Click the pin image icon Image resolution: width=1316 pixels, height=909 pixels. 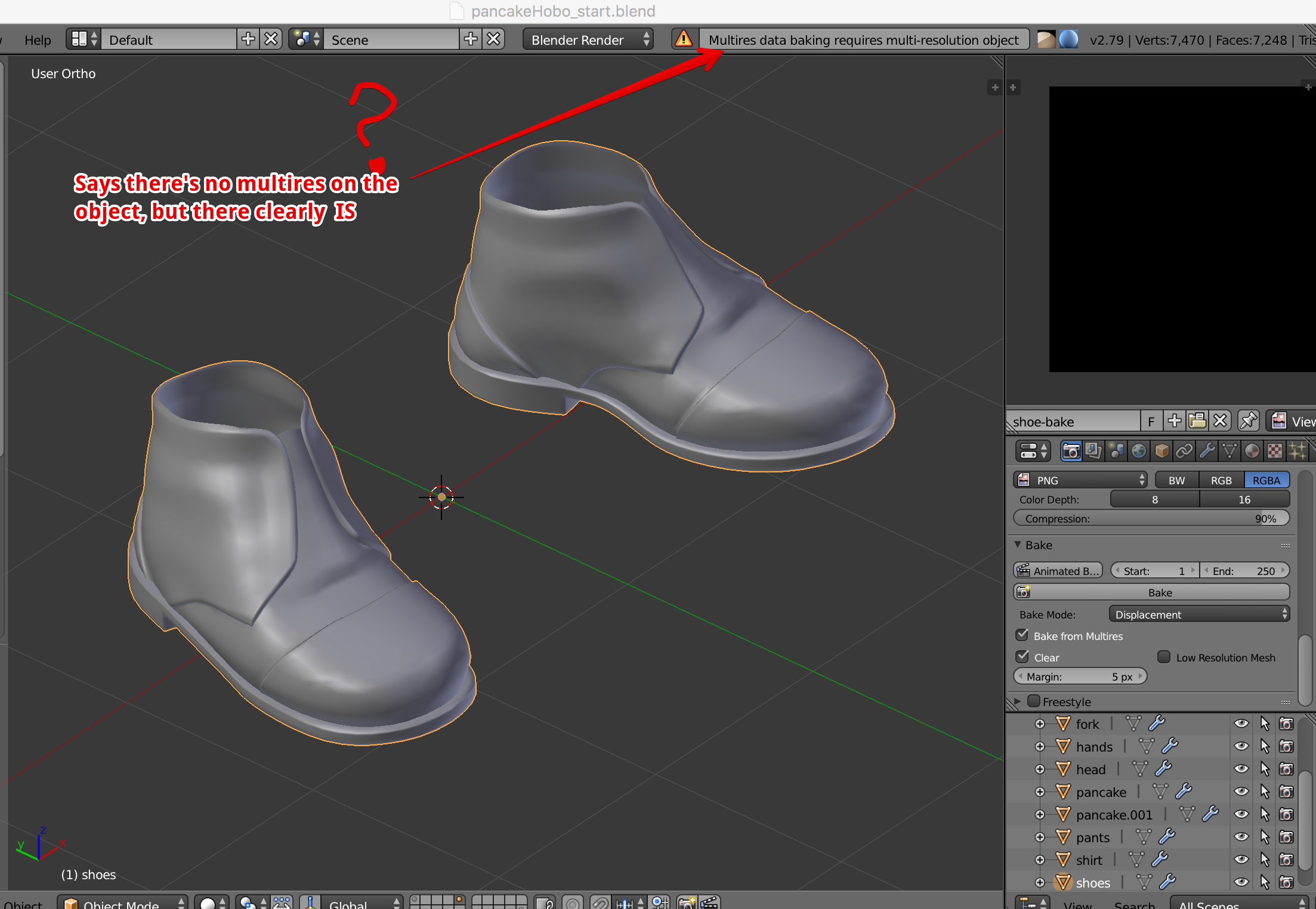coord(1248,421)
